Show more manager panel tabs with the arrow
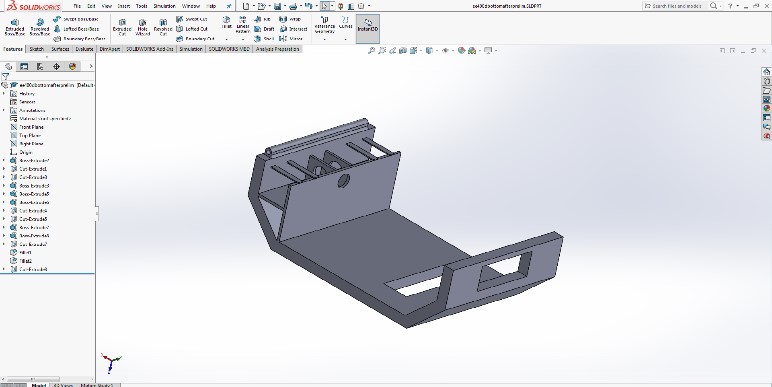Image resolution: width=772 pixels, height=387 pixels. click(x=91, y=66)
